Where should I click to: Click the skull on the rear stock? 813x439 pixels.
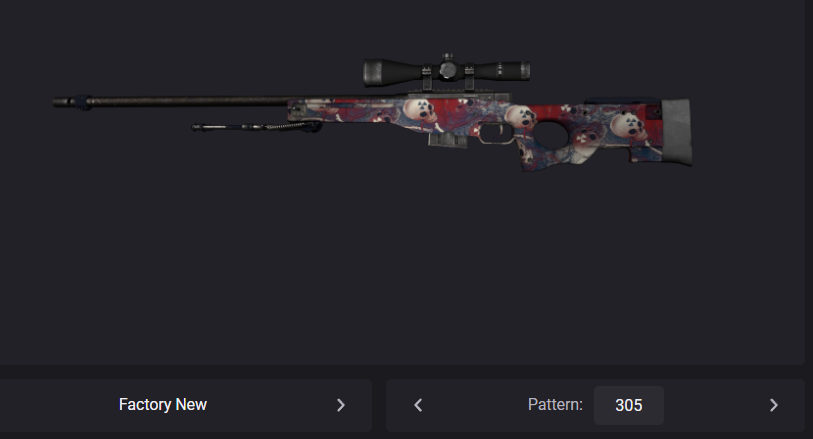[x=628, y=126]
